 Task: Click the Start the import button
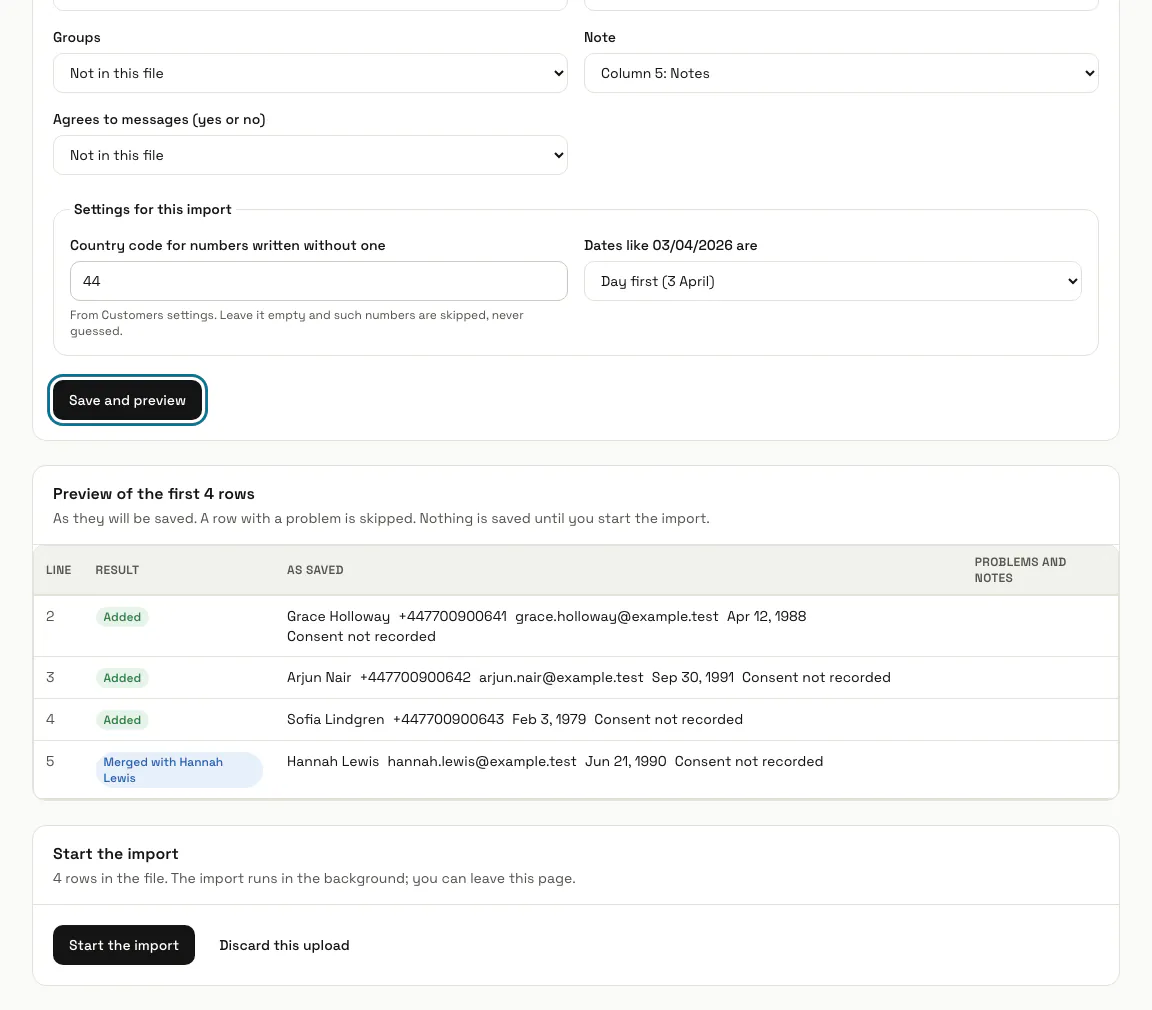123,945
